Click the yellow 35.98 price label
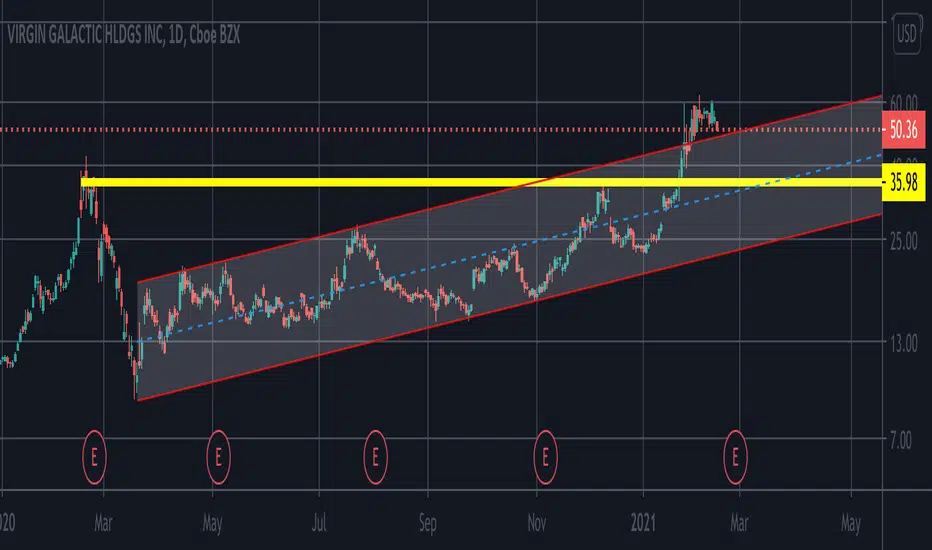Image resolution: width=932 pixels, height=550 pixels. [903, 183]
